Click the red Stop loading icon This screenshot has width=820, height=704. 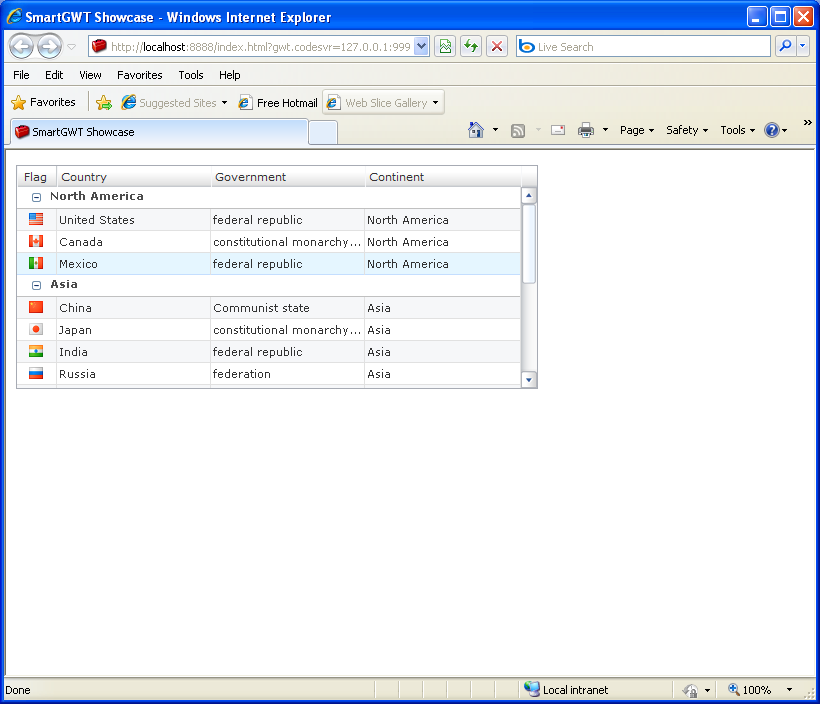tap(497, 47)
